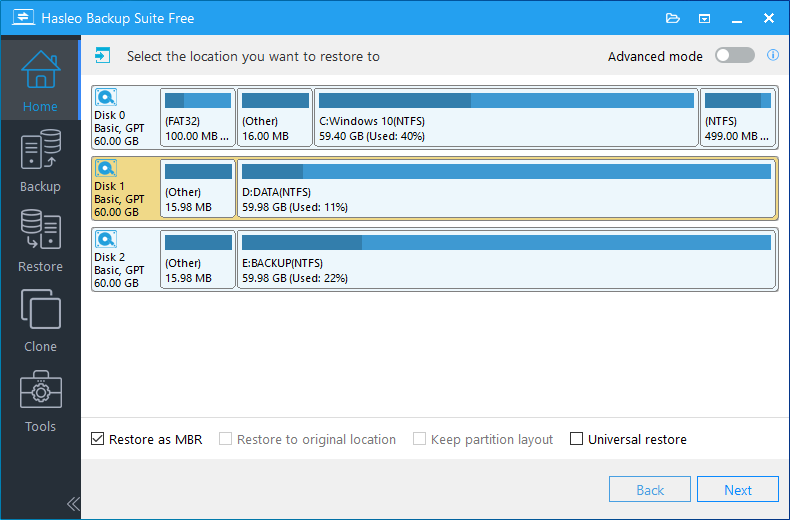The width and height of the screenshot is (790, 520).
Task: Select the Other 15.98 MB partition on Disk 2
Action: tap(198, 259)
